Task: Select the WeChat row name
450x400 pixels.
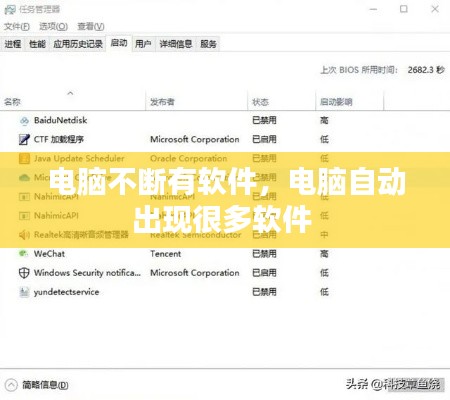Action: click(x=49, y=254)
